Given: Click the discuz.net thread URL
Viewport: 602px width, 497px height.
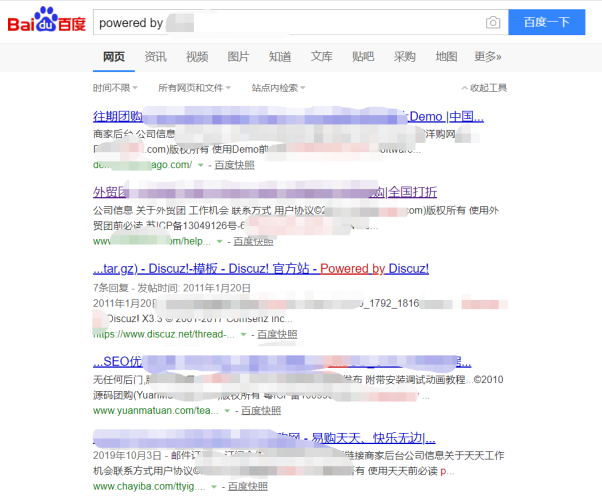Looking at the screenshot, I should pos(164,334).
